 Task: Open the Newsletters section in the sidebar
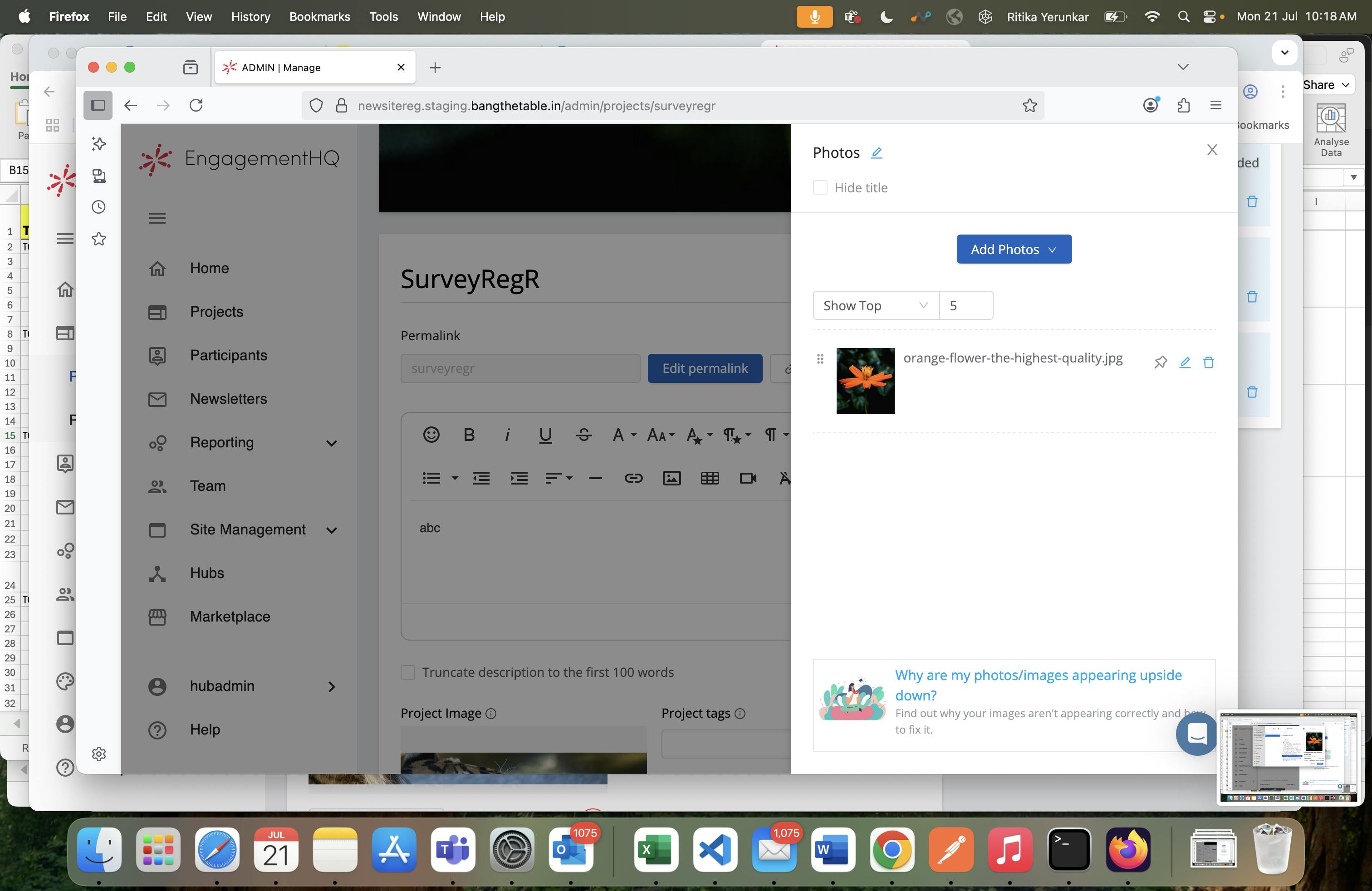(x=228, y=399)
